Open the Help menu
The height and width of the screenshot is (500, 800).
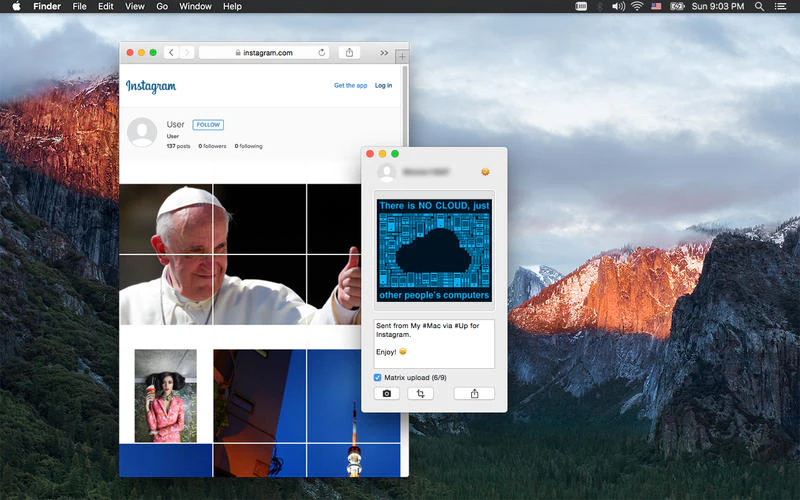232,6
